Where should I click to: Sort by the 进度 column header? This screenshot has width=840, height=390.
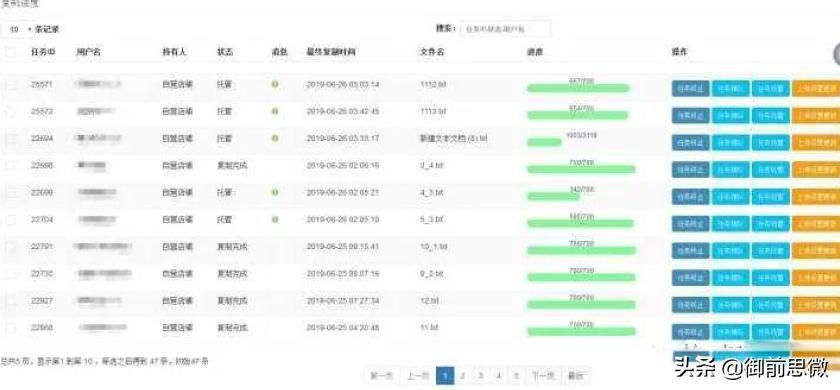(535, 52)
